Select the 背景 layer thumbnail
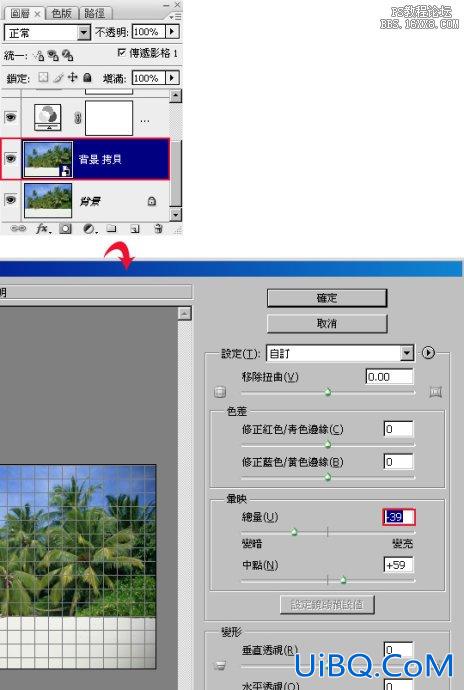The width and height of the screenshot is (464, 690). point(48,201)
